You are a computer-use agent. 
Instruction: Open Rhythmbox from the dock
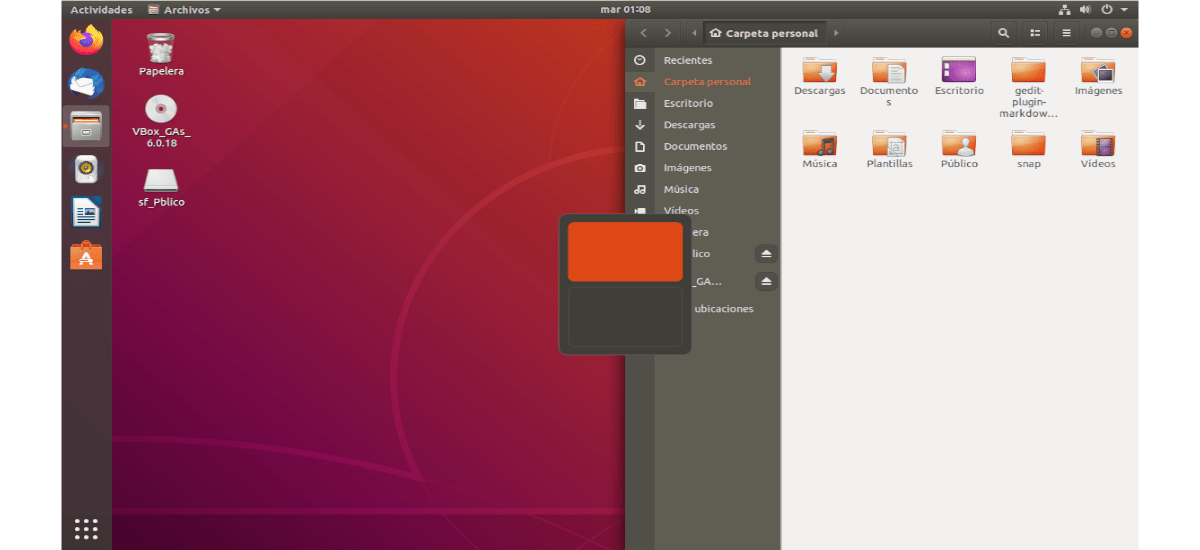pyautogui.click(x=86, y=170)
